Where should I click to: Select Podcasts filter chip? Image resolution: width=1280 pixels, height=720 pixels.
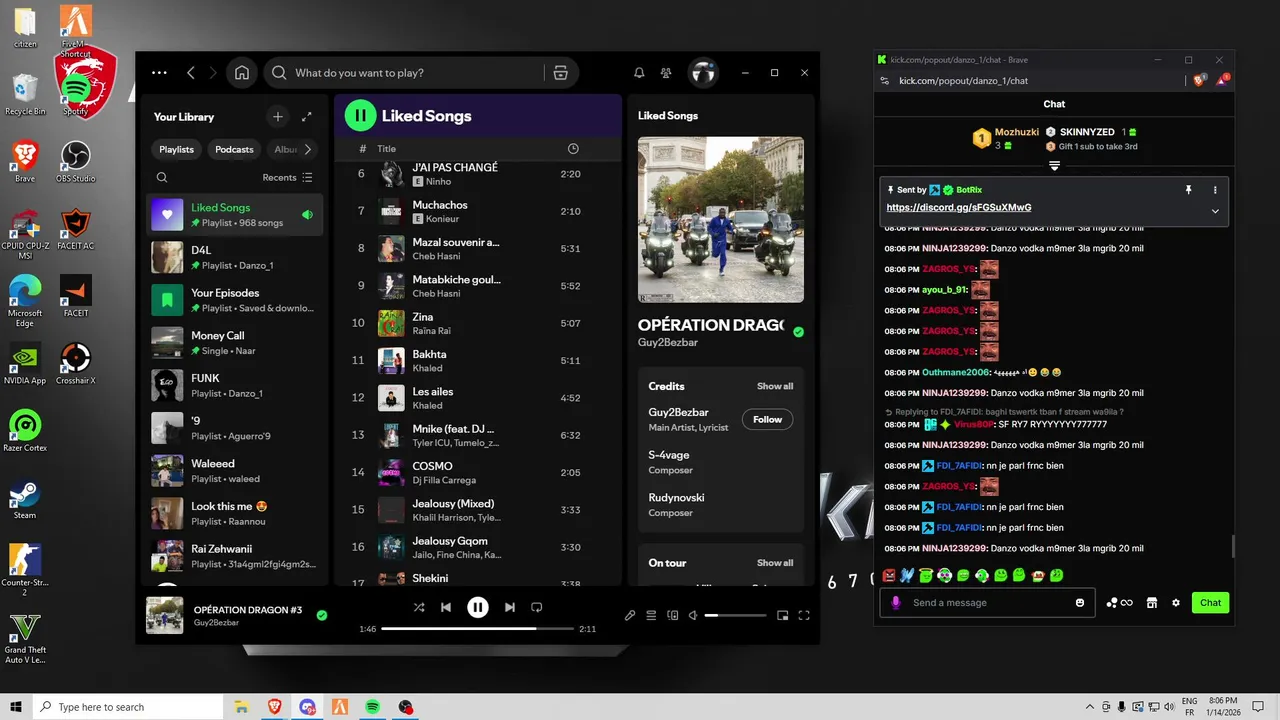click(x=234, y=149)
